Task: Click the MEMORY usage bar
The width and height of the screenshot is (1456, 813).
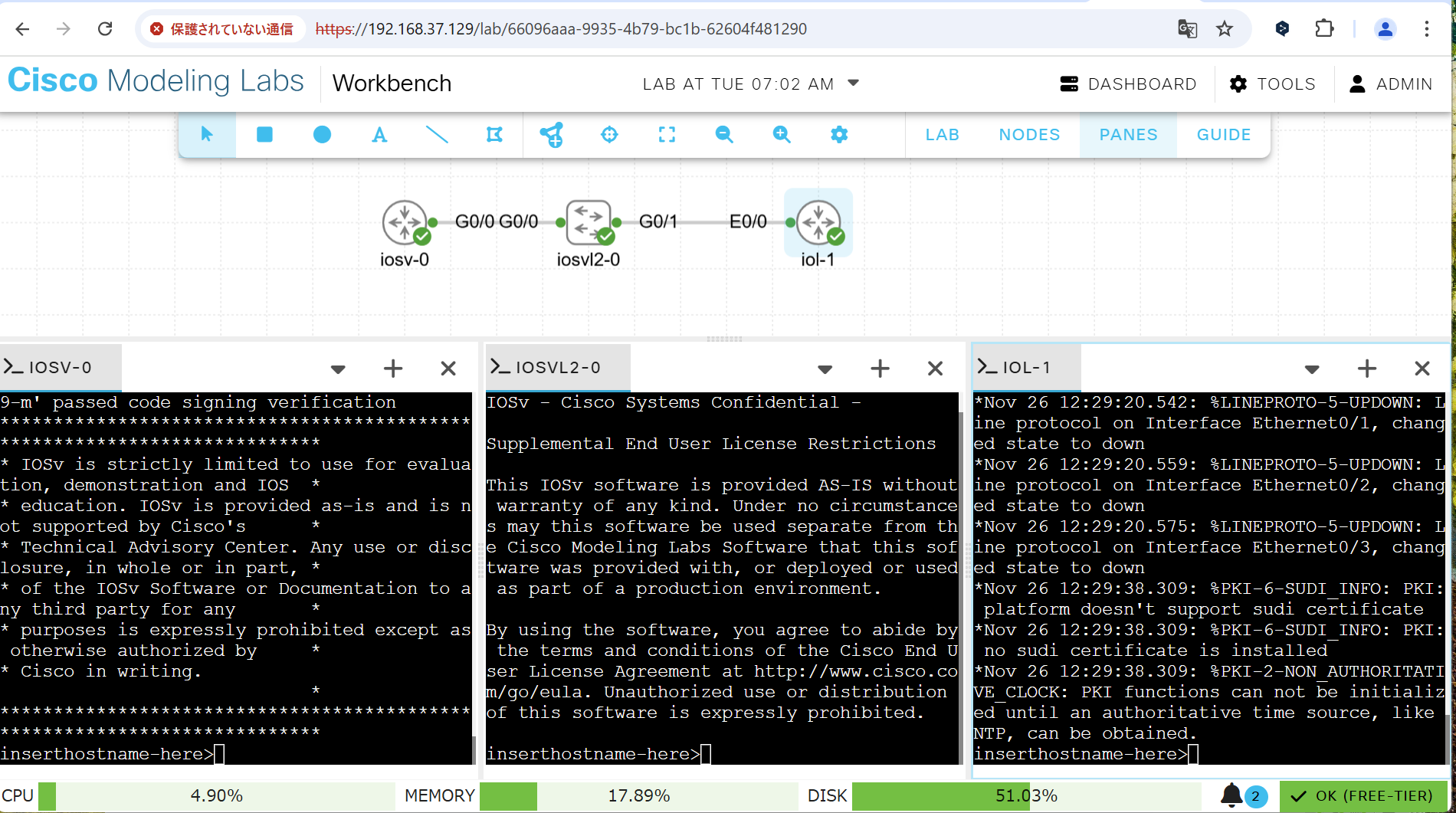Action: [x=638, y=796]
